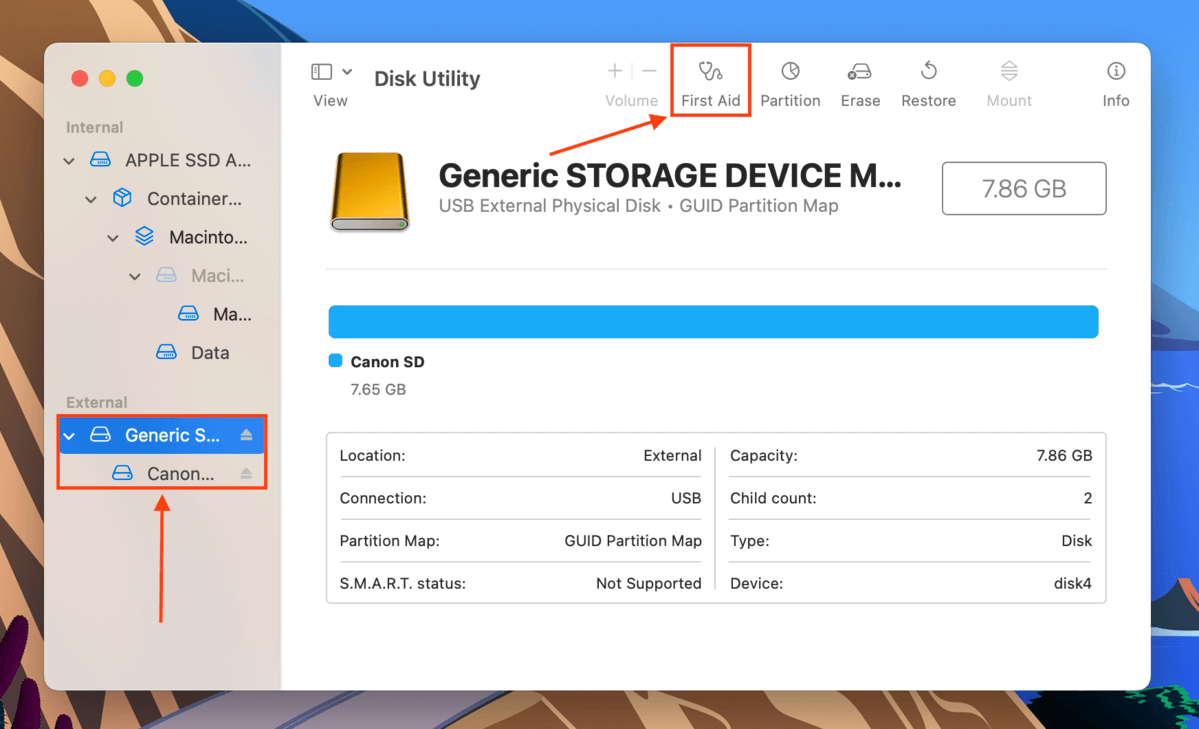Click the blue Canon SD legend swatch
1199x729 pixels.
coord(335,361)
